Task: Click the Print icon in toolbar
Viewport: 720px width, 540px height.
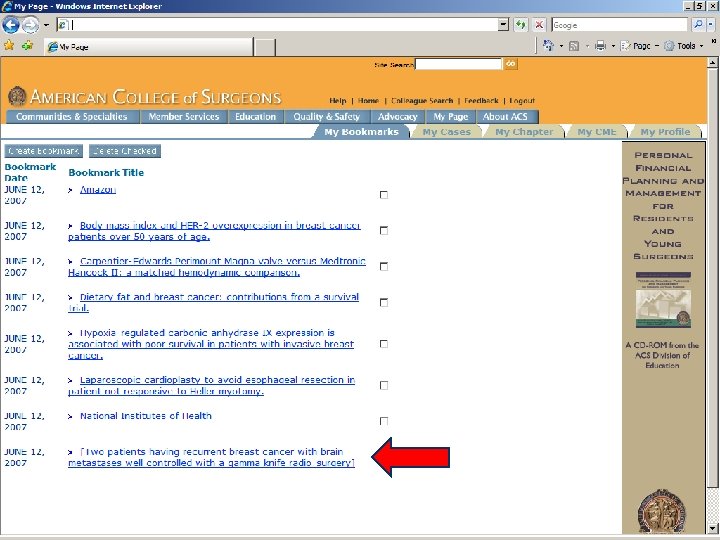Action: point(600,45)
